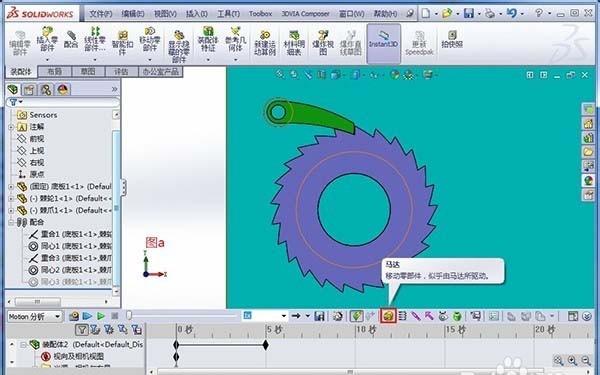Click the timeline Zoom In magnifier
The image size is (600, 375).
[x=572, y=360]
